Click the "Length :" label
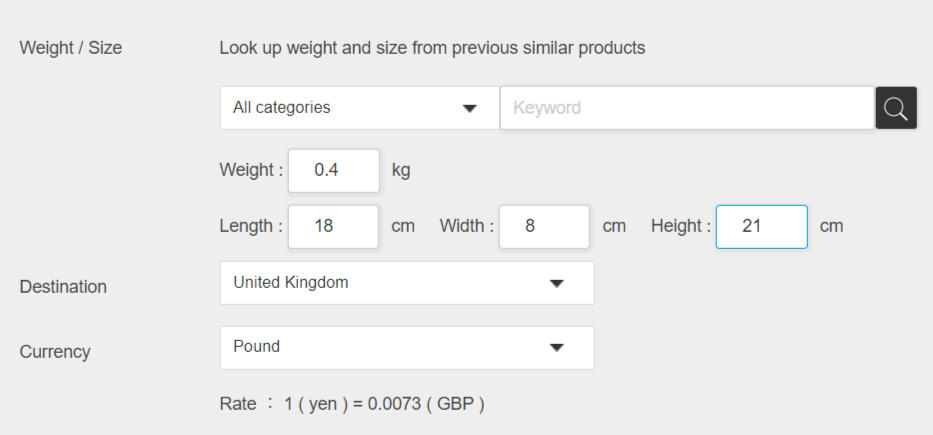The width and height of the screenshot is (933, 435). coord(251,226)
